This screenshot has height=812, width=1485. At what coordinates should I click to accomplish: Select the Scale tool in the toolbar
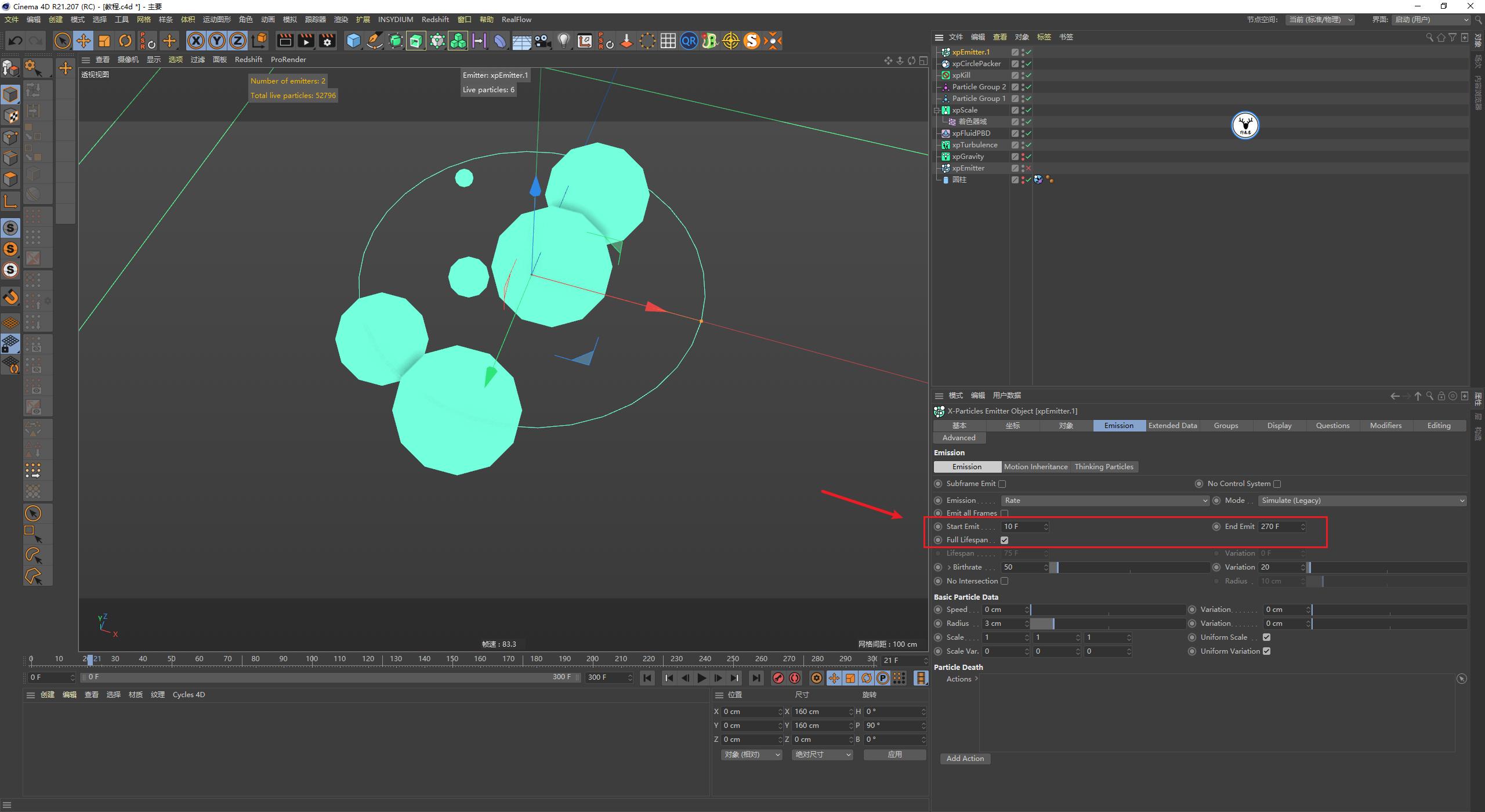click(104, 41)
